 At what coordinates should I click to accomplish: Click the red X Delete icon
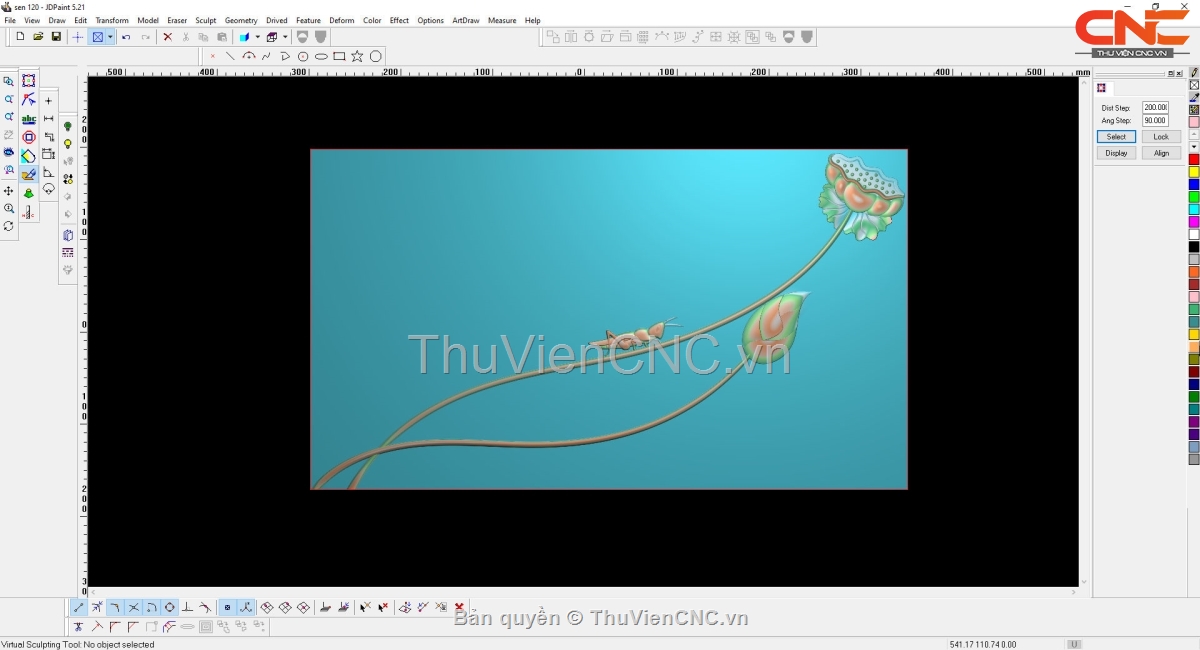167,37
